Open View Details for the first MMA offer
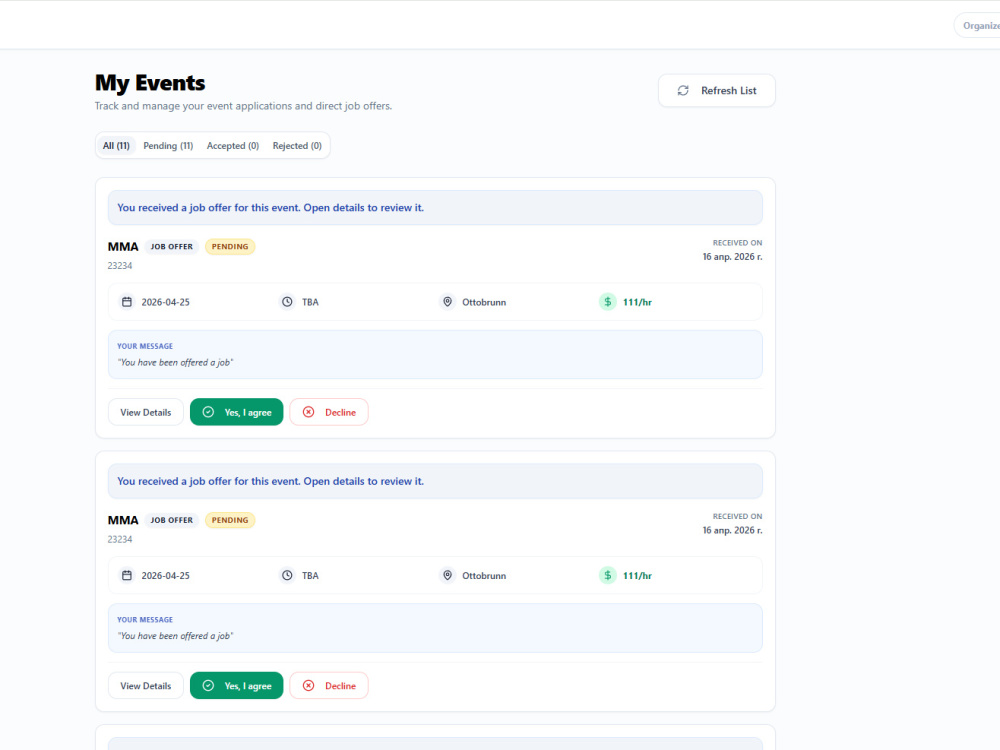The image size is (1000, 750). (x=145, y=412)
